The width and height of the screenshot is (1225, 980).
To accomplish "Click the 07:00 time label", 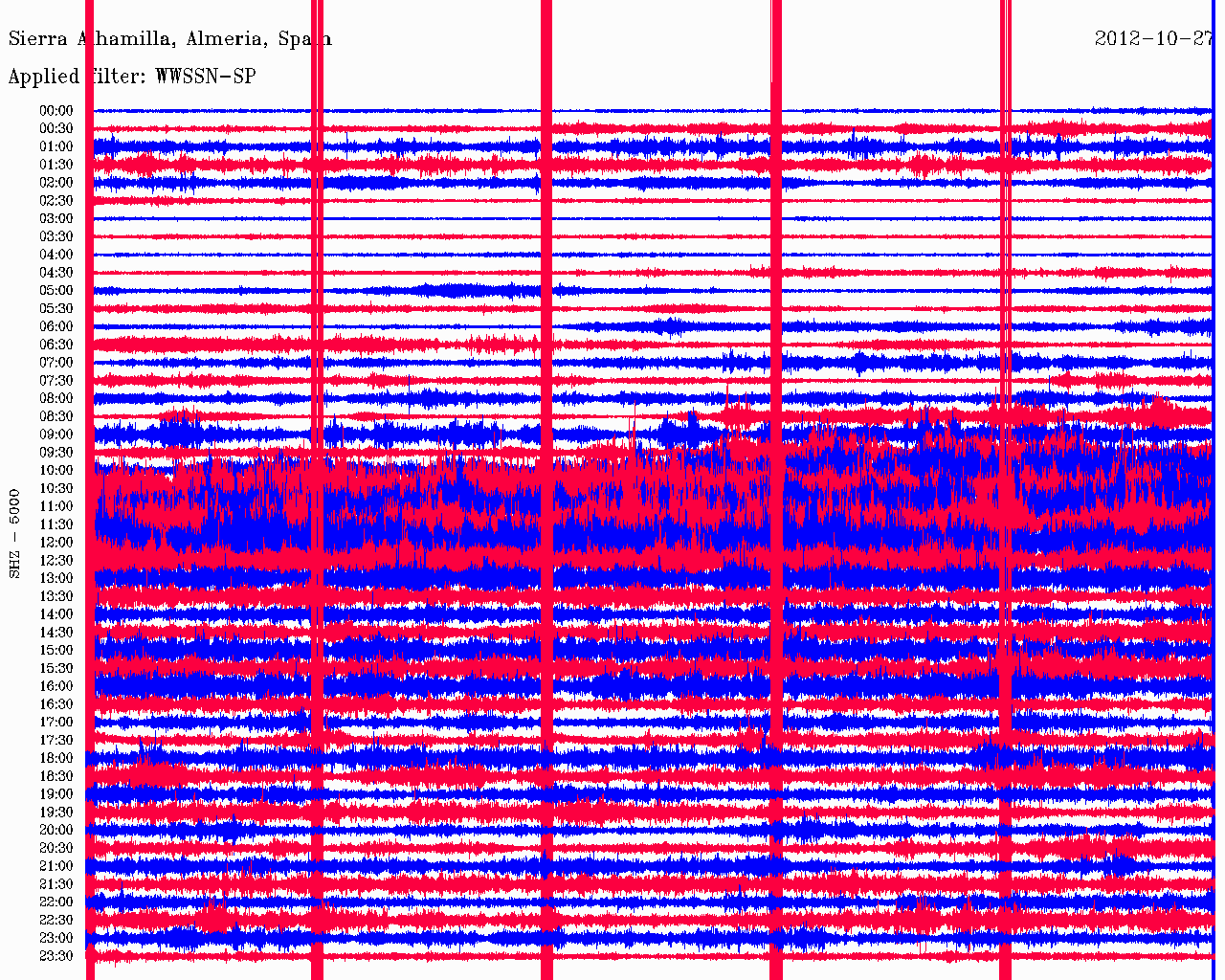I will click(56, 363).
